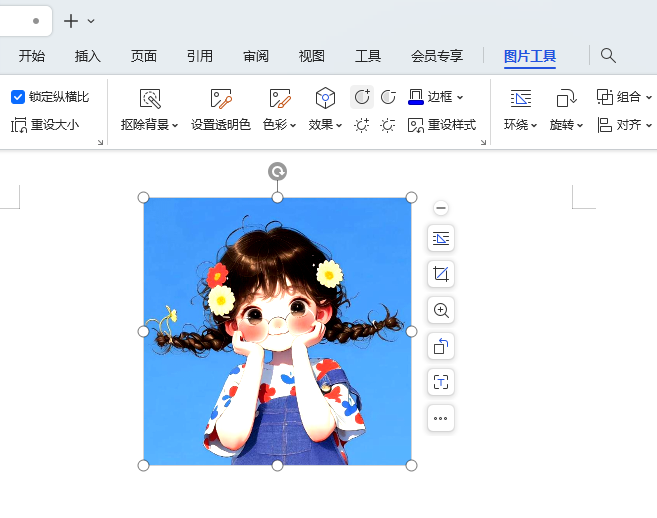
Task: Click the girl illustration image
Action: 277,332
